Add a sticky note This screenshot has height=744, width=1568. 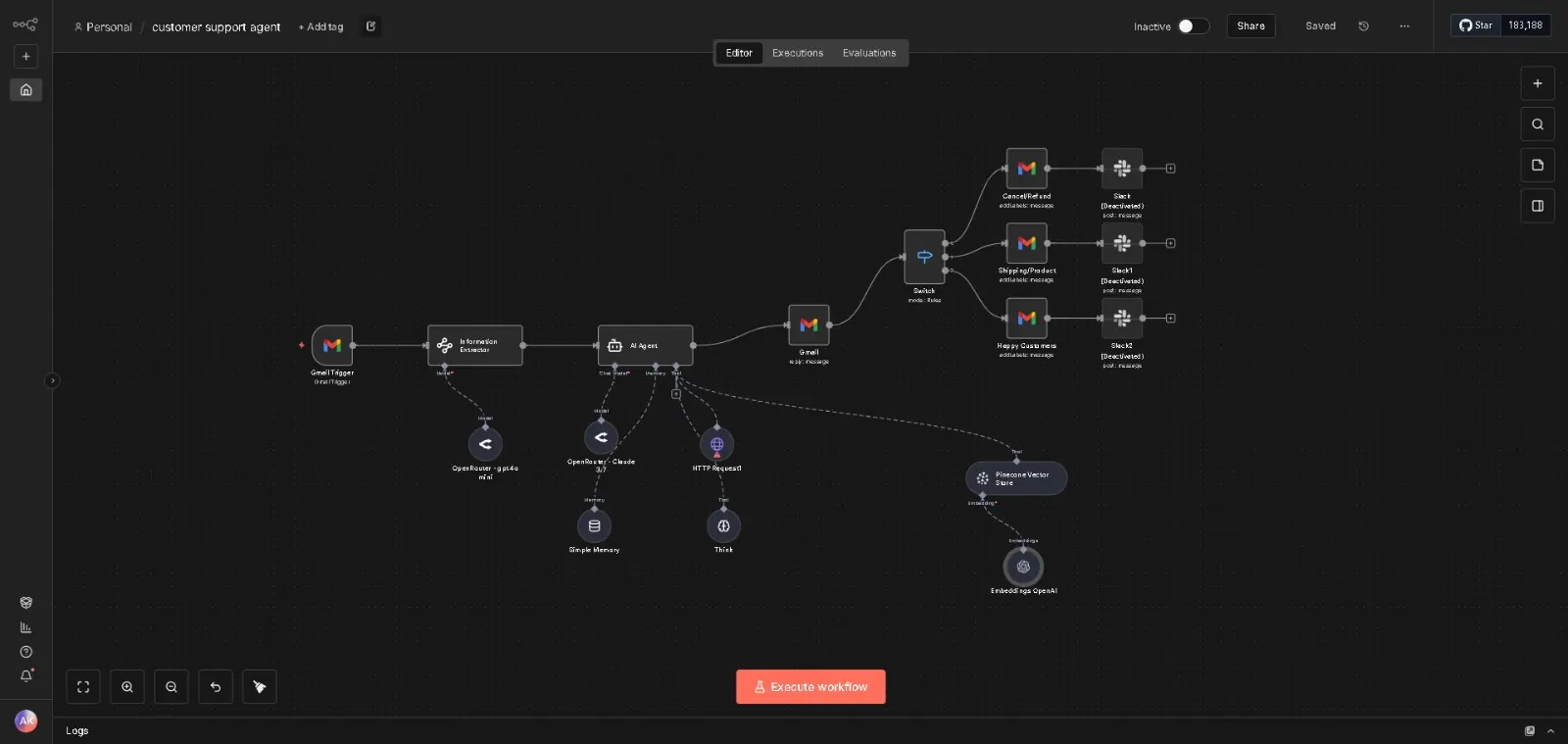pos(1538,165)
